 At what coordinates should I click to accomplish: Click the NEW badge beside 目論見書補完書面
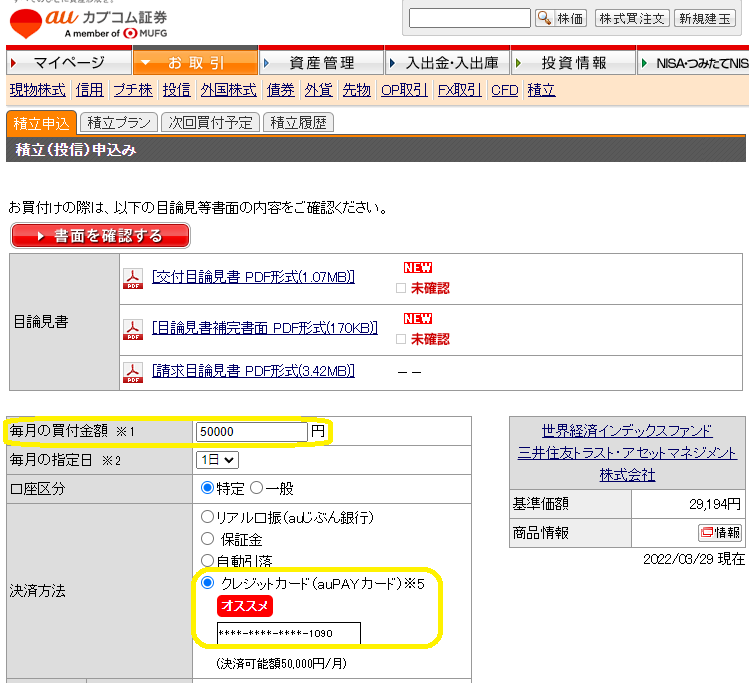click(x=417, y=319)
